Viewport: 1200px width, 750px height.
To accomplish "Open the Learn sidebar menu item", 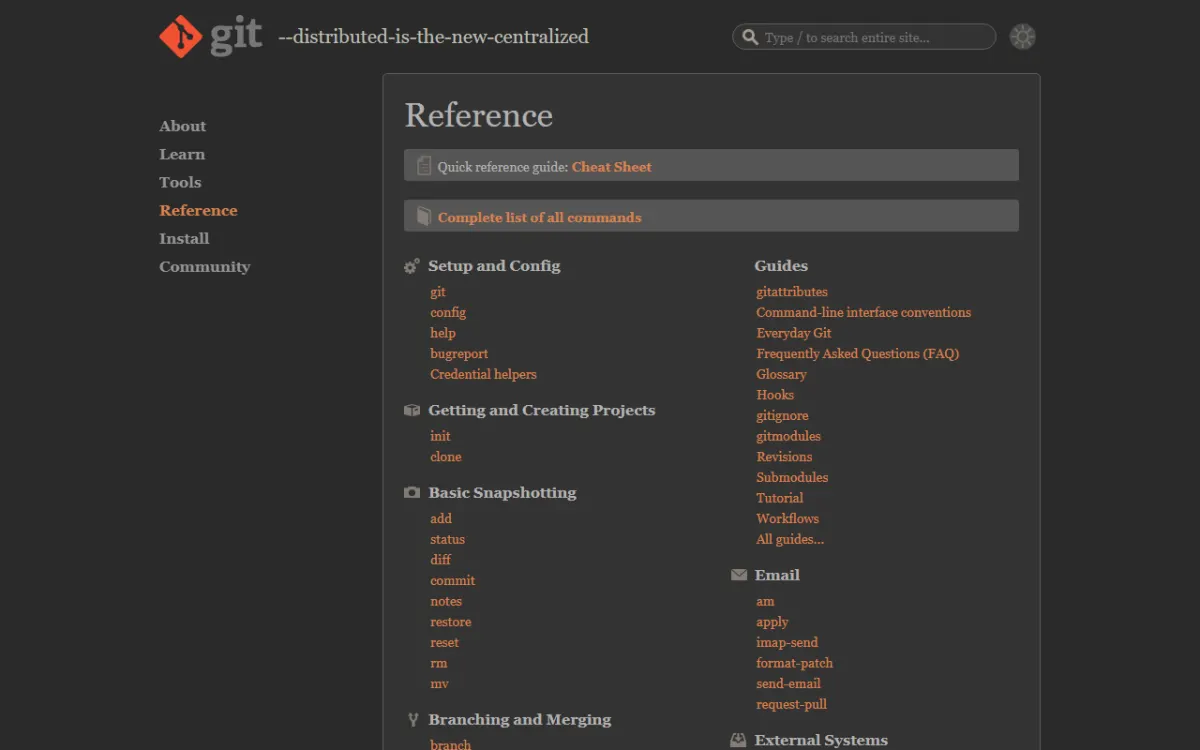I will 182,154.
